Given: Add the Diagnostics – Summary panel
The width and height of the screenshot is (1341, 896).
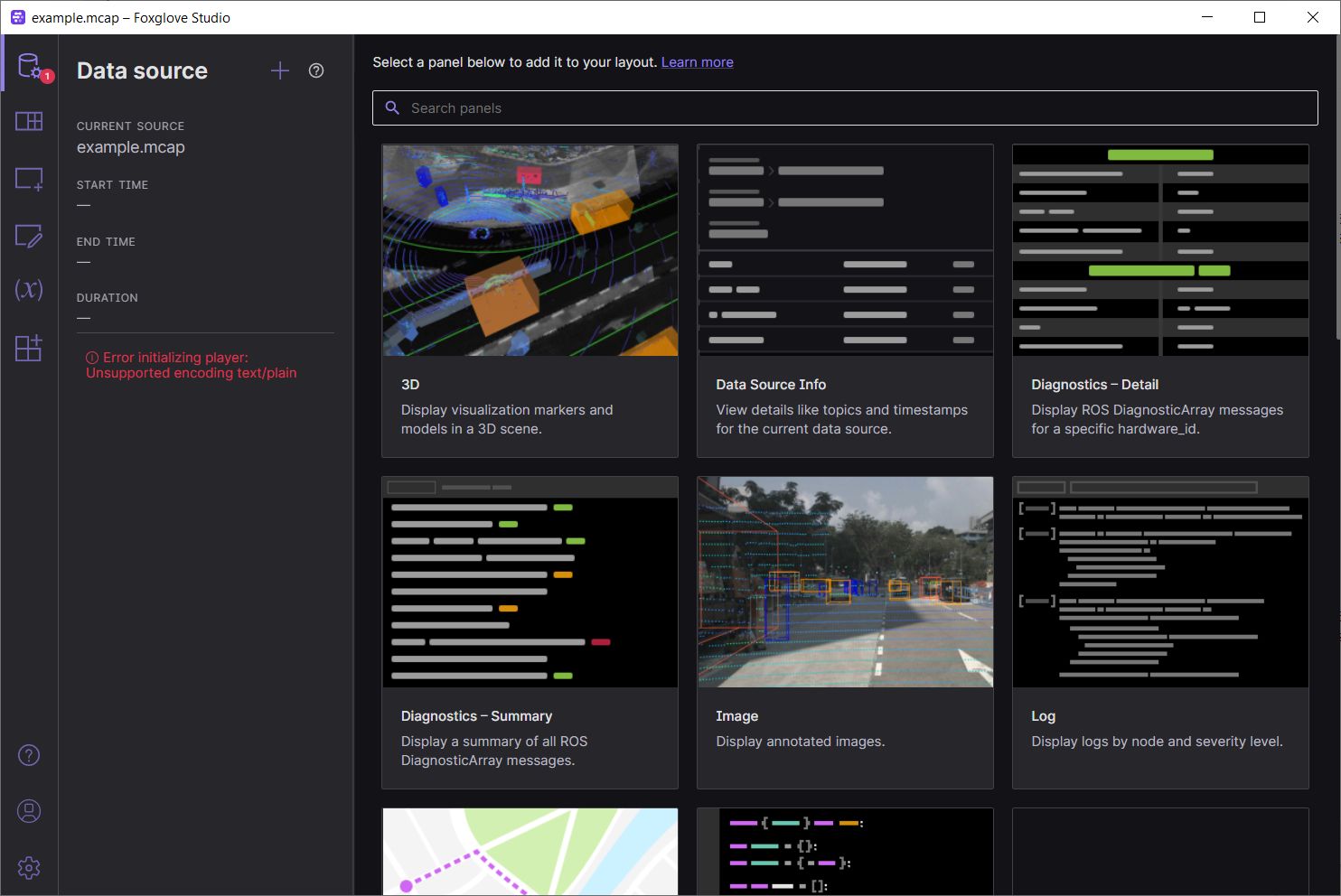Looking at the screenshot, I should (530, 632).
